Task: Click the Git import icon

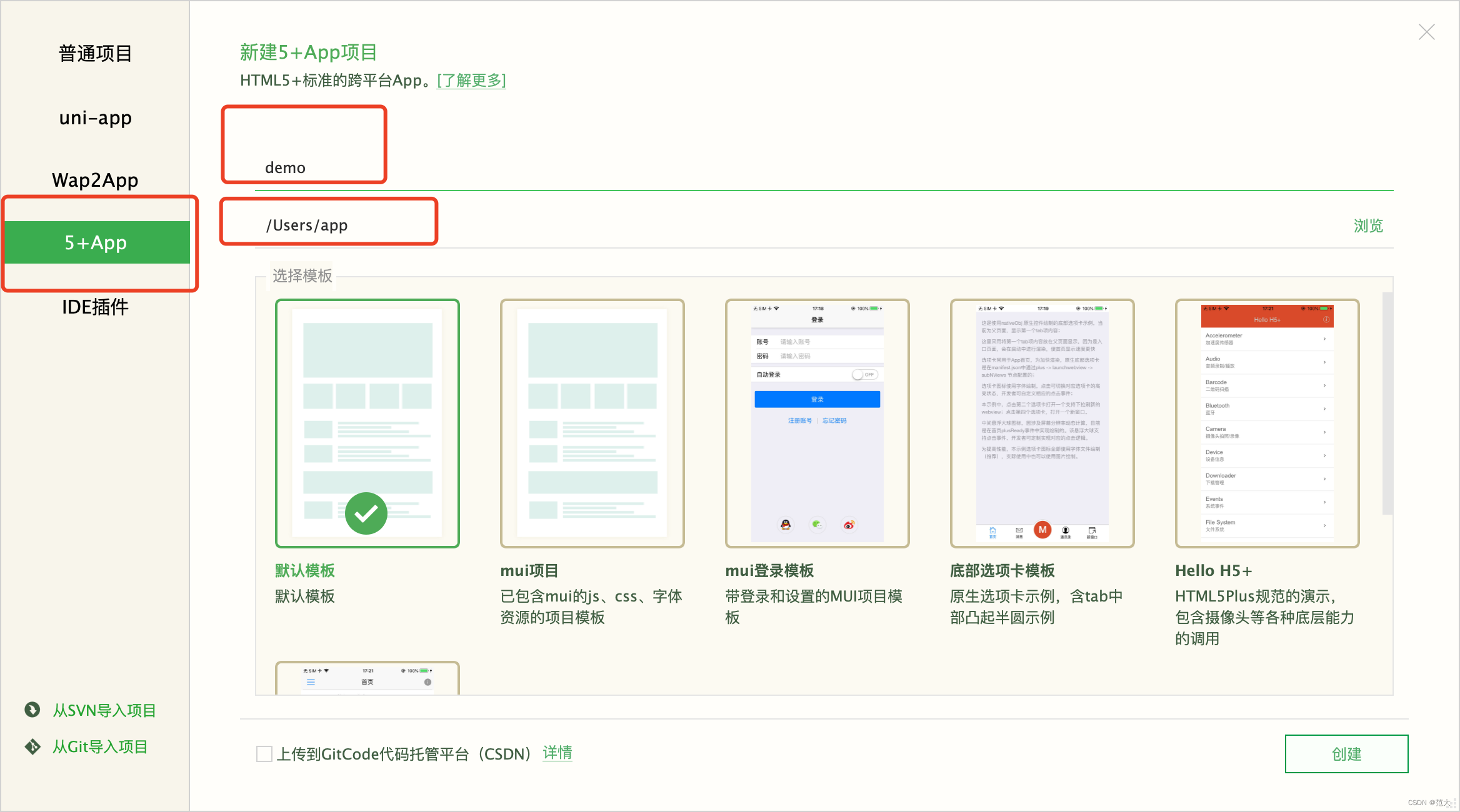Action: [x=32, y=746]
